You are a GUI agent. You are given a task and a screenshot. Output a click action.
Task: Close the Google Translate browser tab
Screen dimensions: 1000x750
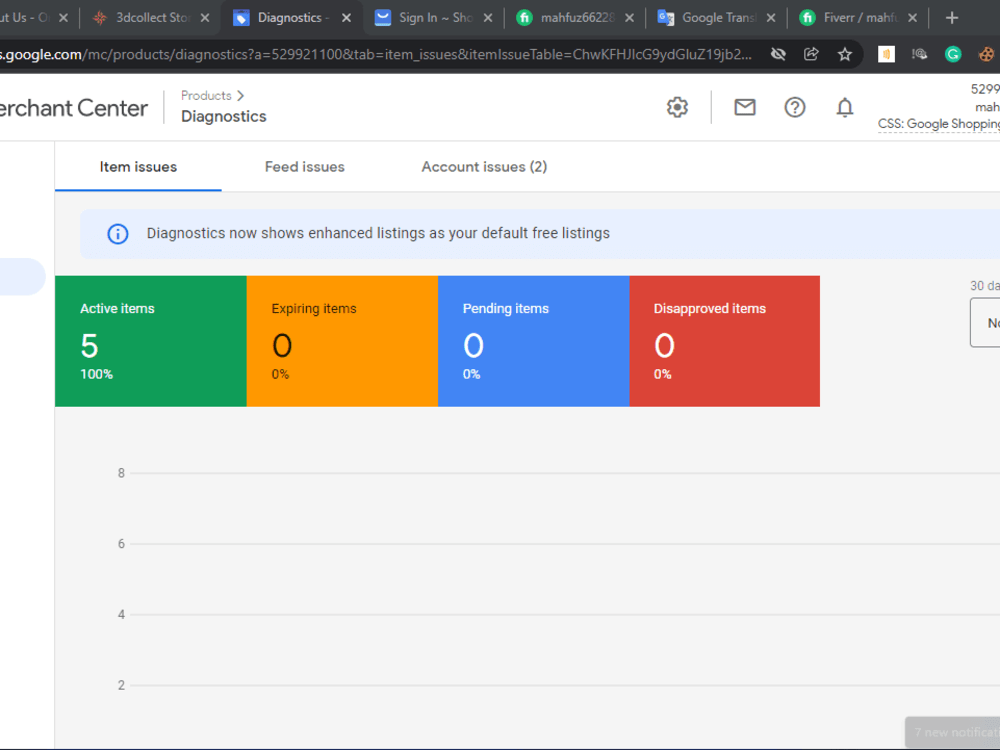(x=771, y=18)
